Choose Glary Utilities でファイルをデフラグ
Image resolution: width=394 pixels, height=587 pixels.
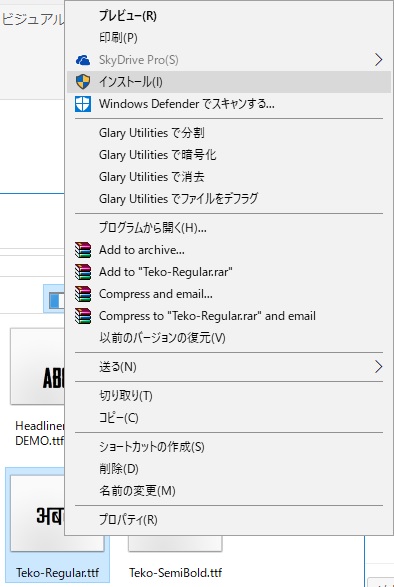(229, 199)
